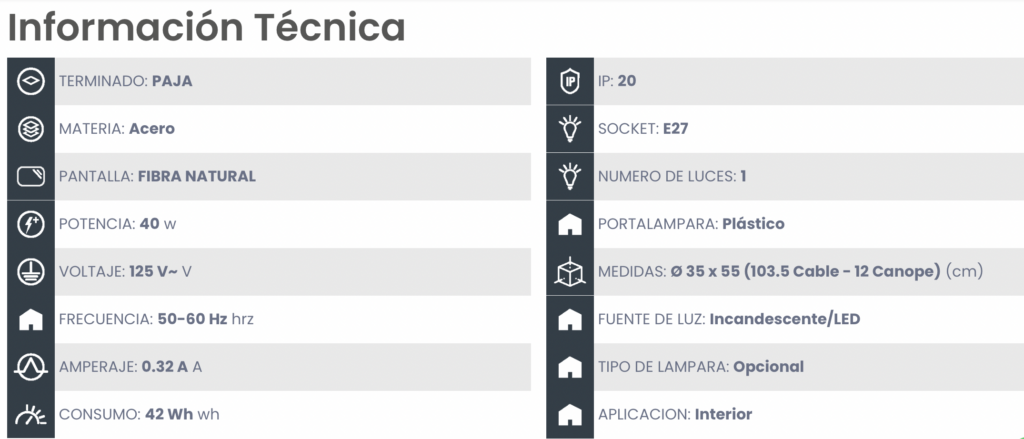Click the AMPERAJE wave meter icon

pyautogui.click(x=31, y=367)
